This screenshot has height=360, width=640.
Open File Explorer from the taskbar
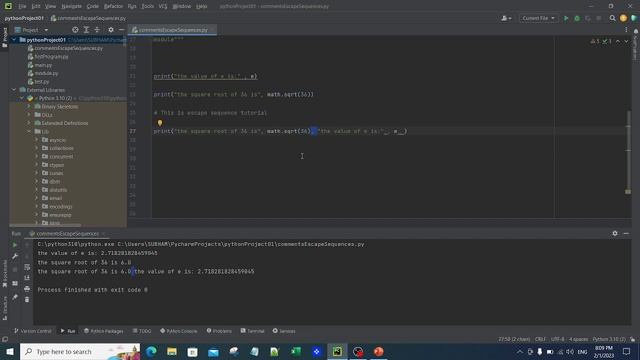[x=172, y=351]
